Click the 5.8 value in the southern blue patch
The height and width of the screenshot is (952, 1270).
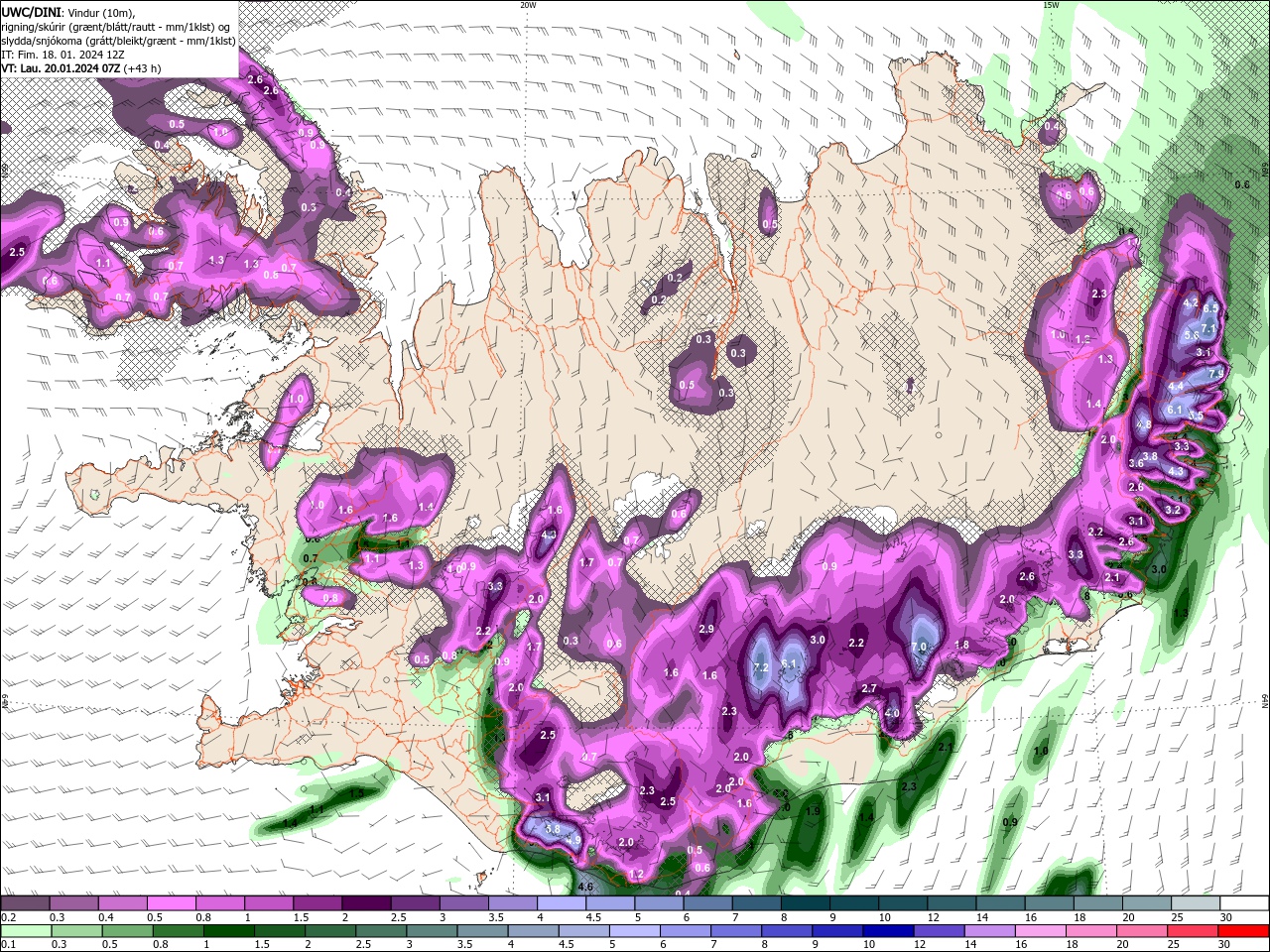coord(553,829)
